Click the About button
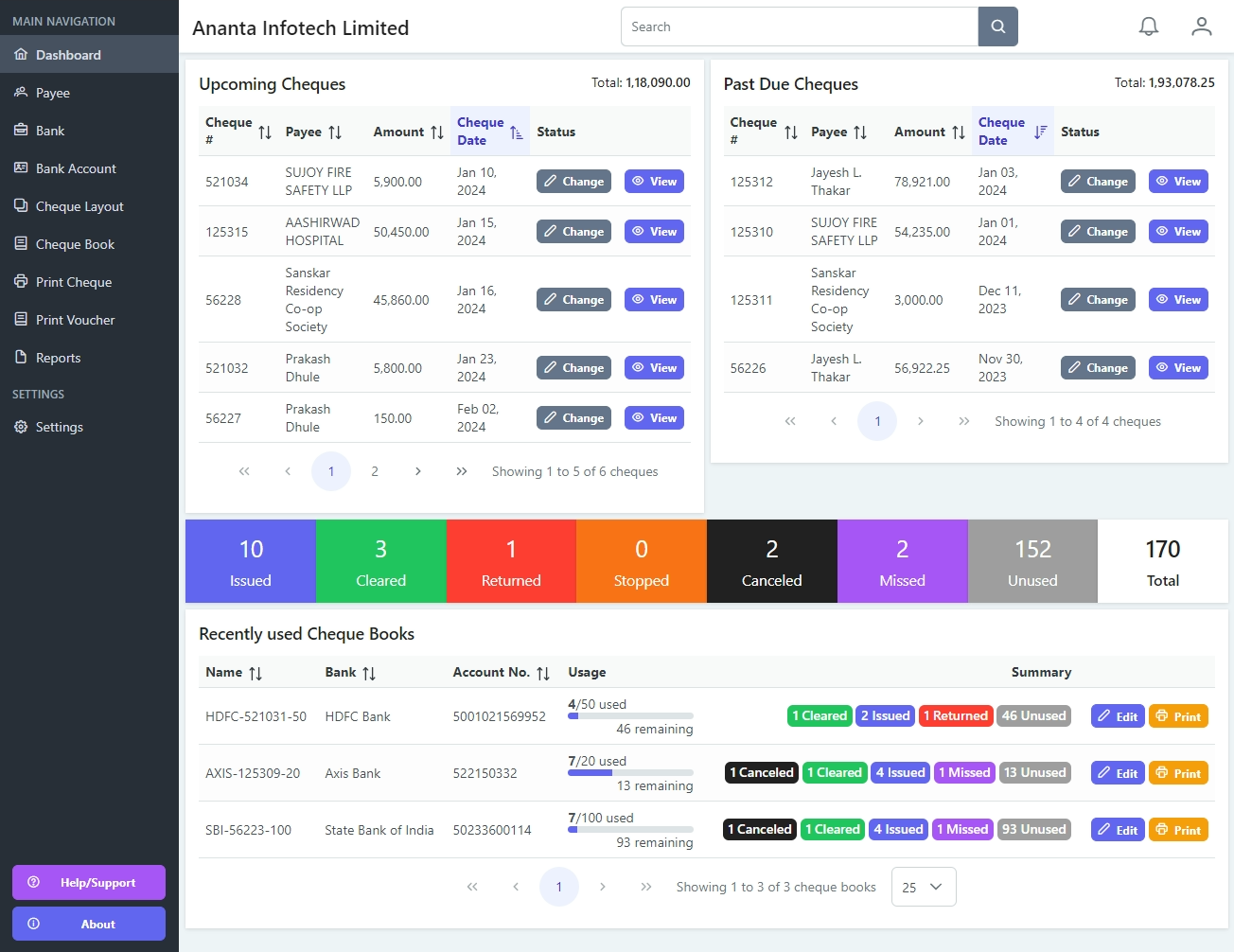Screen dimensions: 1234x952 [x=89, y=924]
